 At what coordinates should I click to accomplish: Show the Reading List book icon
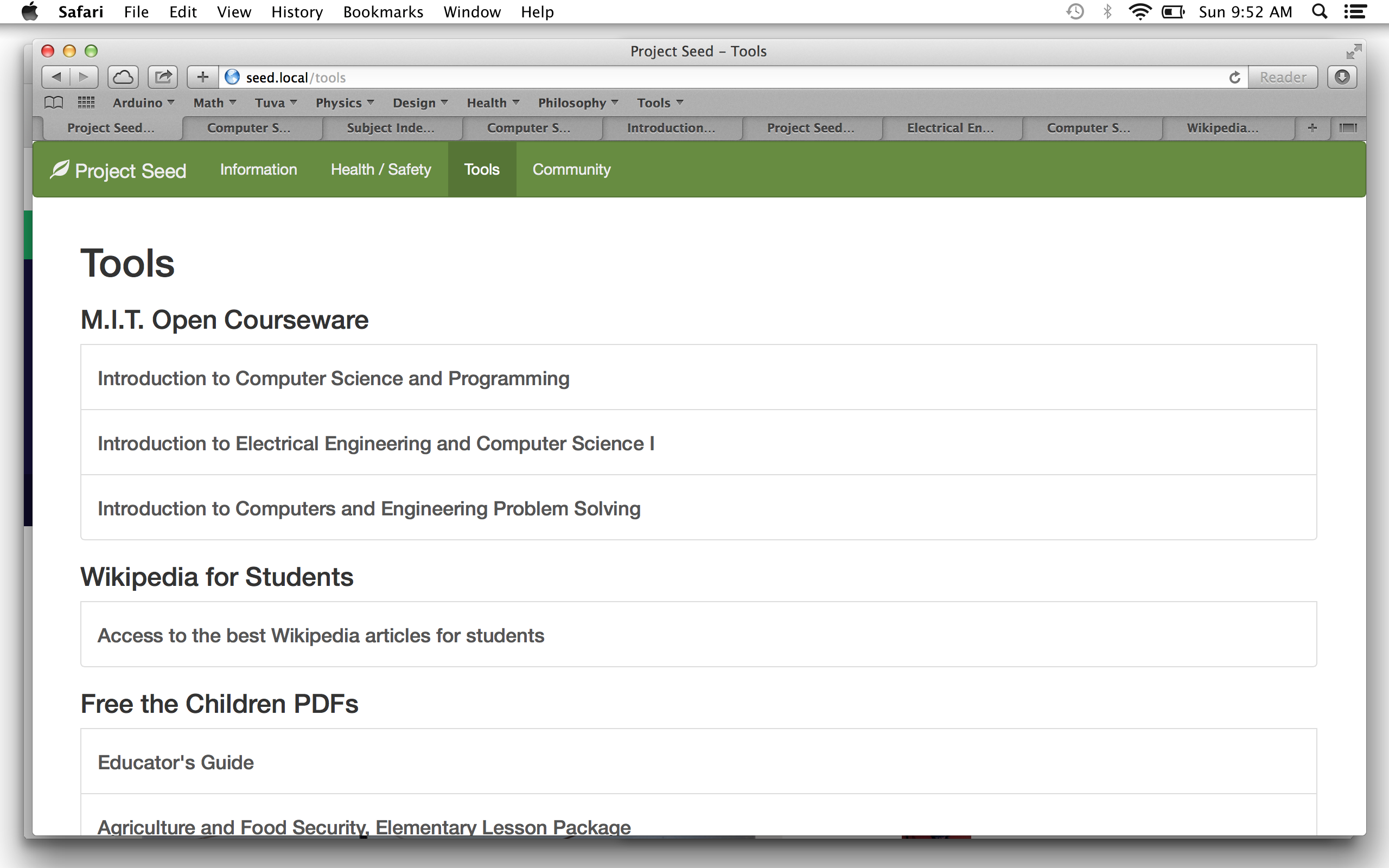pos(53,103)
